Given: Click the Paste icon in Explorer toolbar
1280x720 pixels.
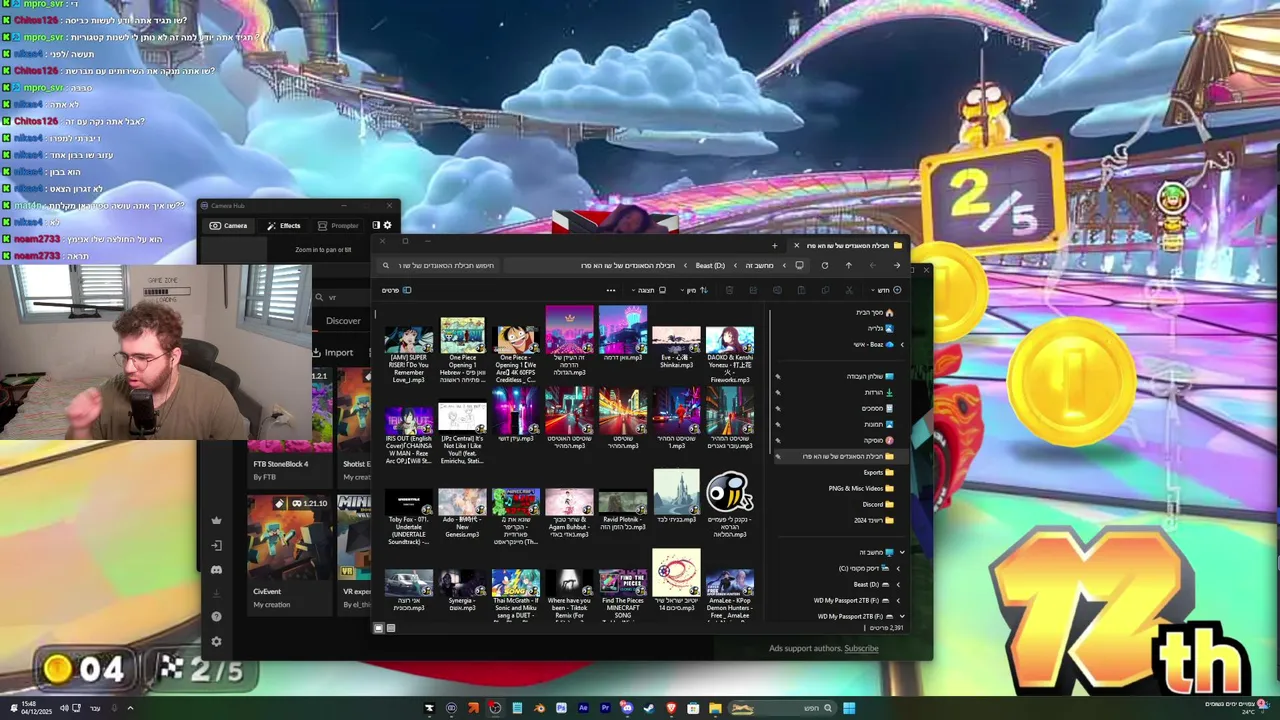Looking at the screenshot, I should [x=801, y=290].
